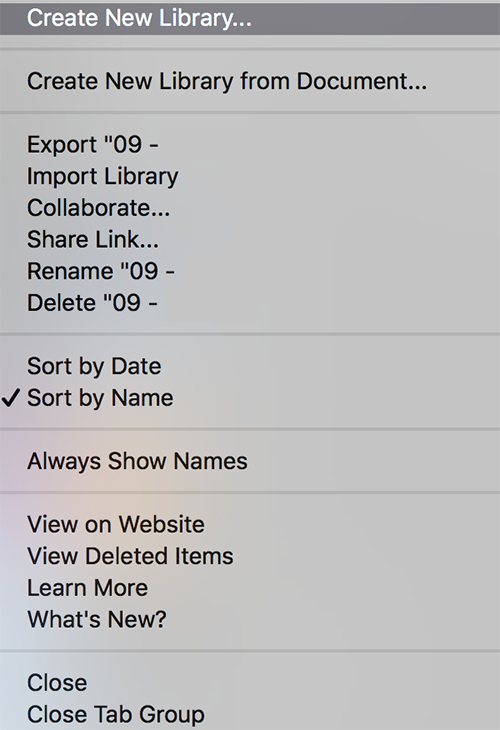Viewport: 500px width, 730px height.
Task: Click the checkmark beside Sort by Name
Action: [11, 398]
